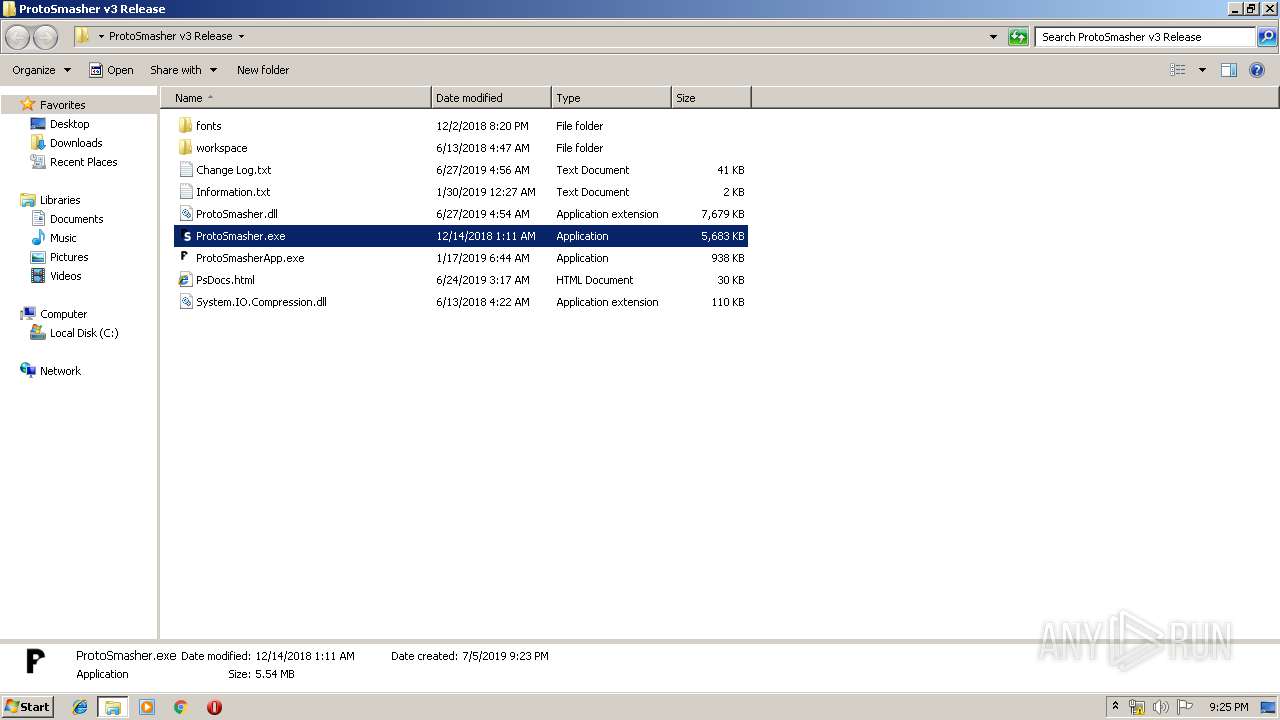Open the Organize dropdown menu

coord(42,70)
